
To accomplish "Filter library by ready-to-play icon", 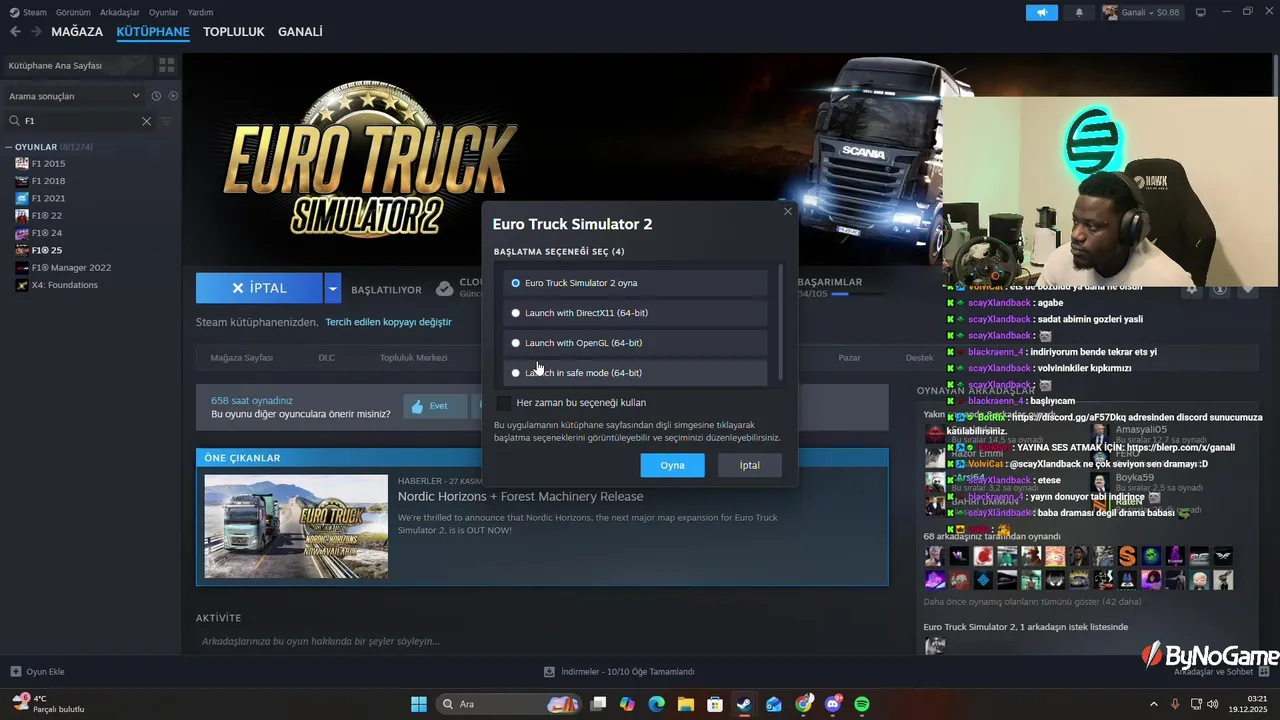I will [173, 96].
